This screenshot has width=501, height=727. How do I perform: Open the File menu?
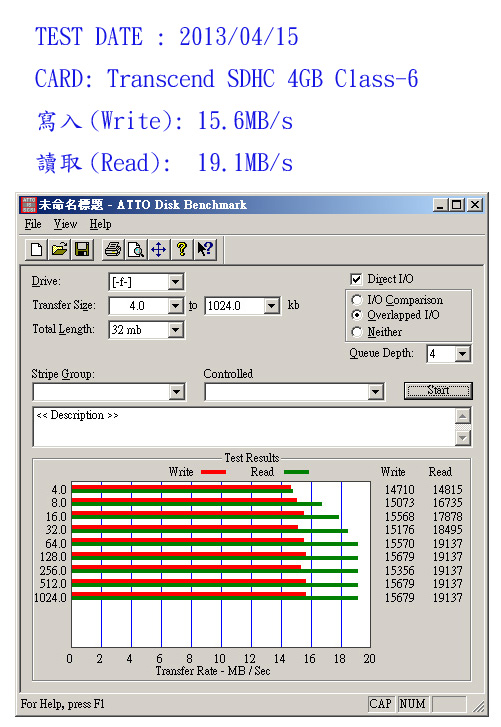pos(33,224)
